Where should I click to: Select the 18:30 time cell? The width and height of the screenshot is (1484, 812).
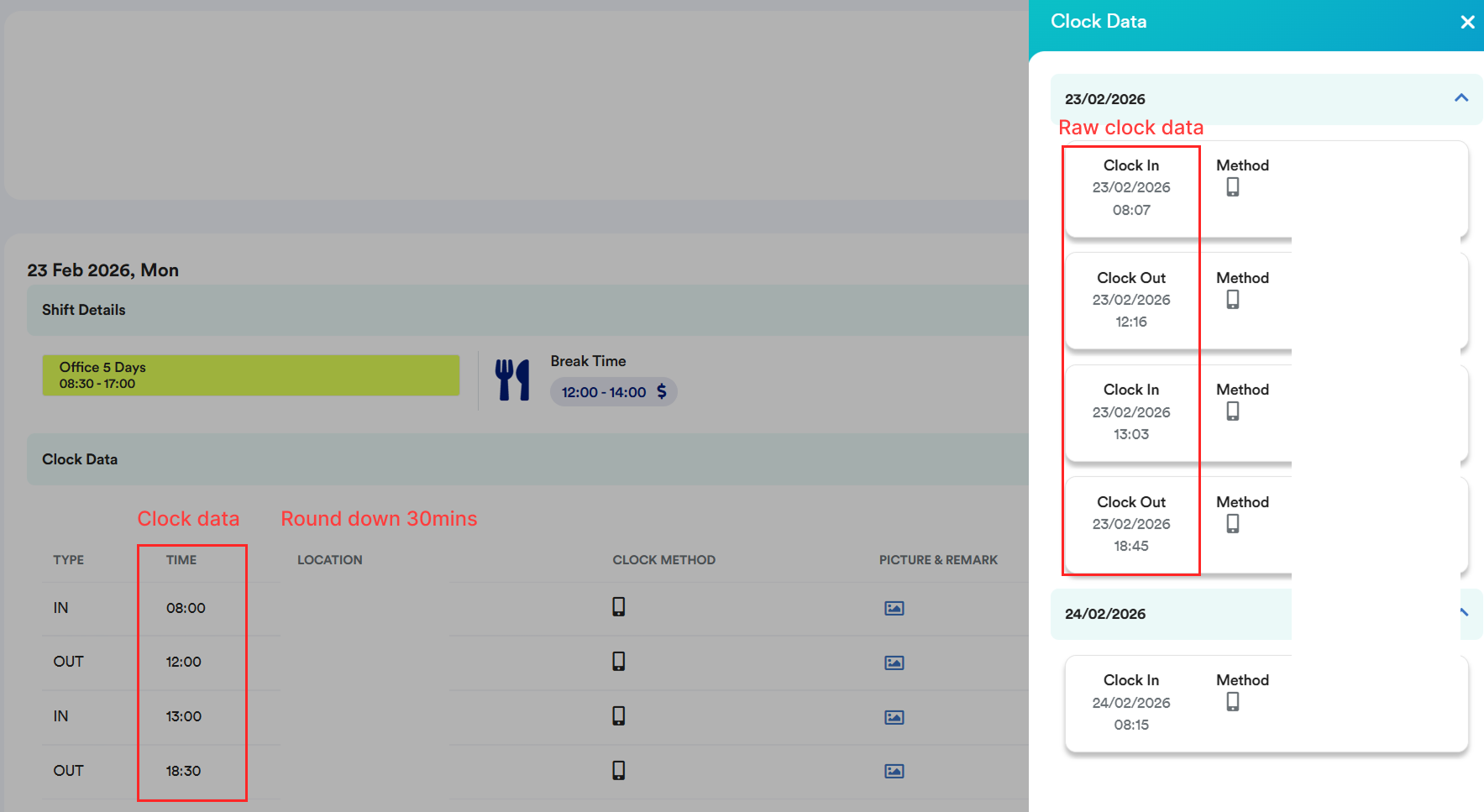click(183, 771)
